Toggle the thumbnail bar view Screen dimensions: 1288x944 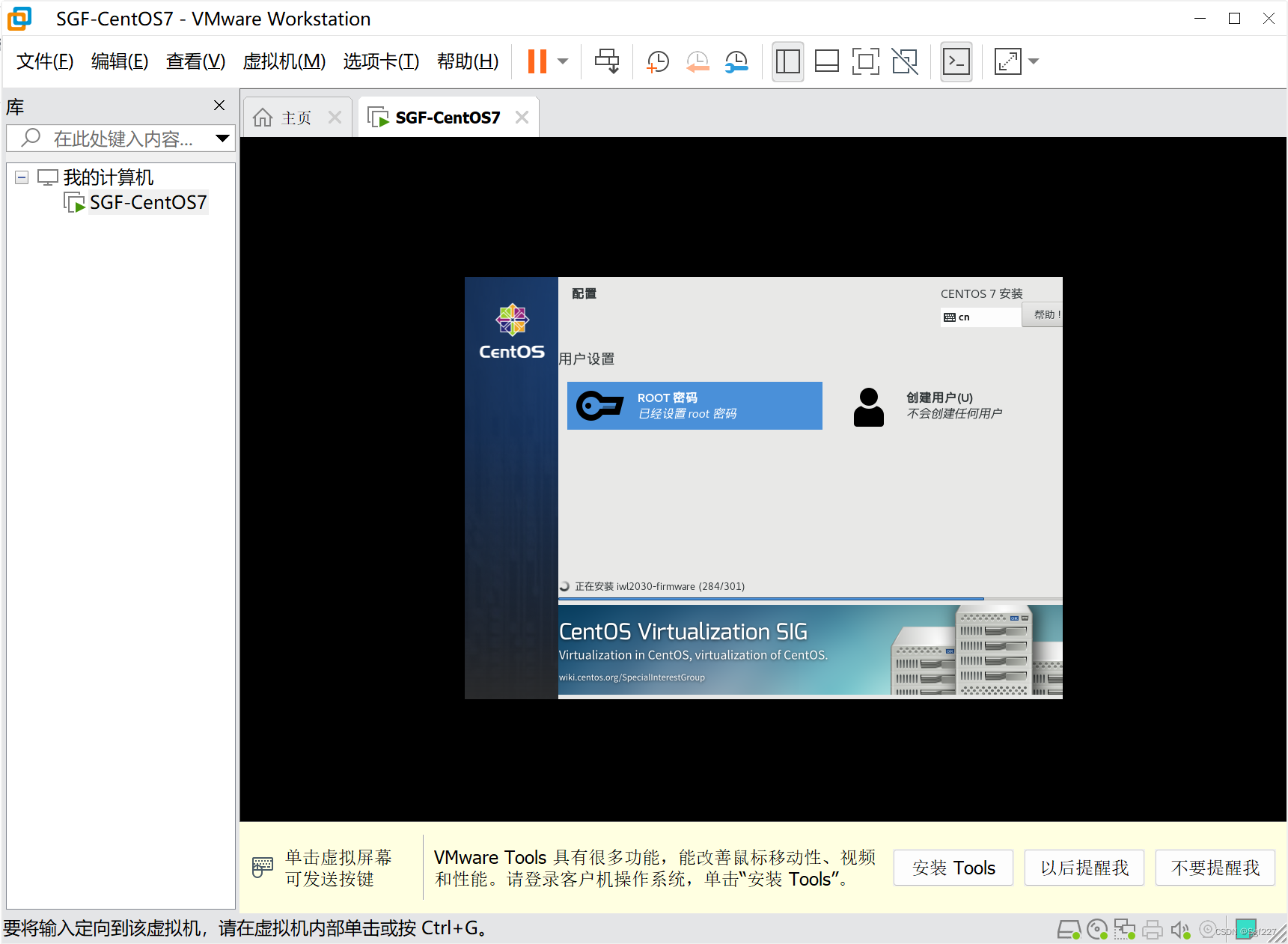[x=826, y=61]
